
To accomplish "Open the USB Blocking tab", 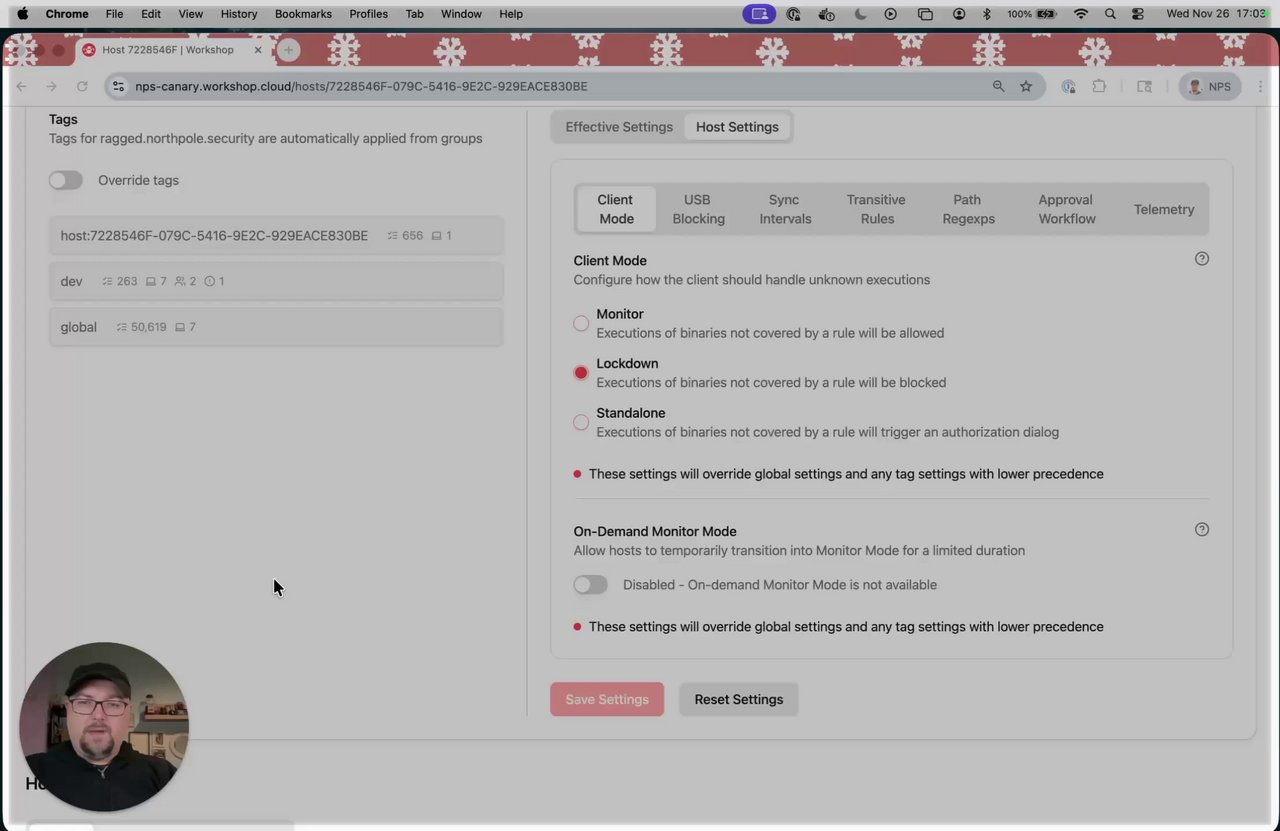I will point(698,209).
